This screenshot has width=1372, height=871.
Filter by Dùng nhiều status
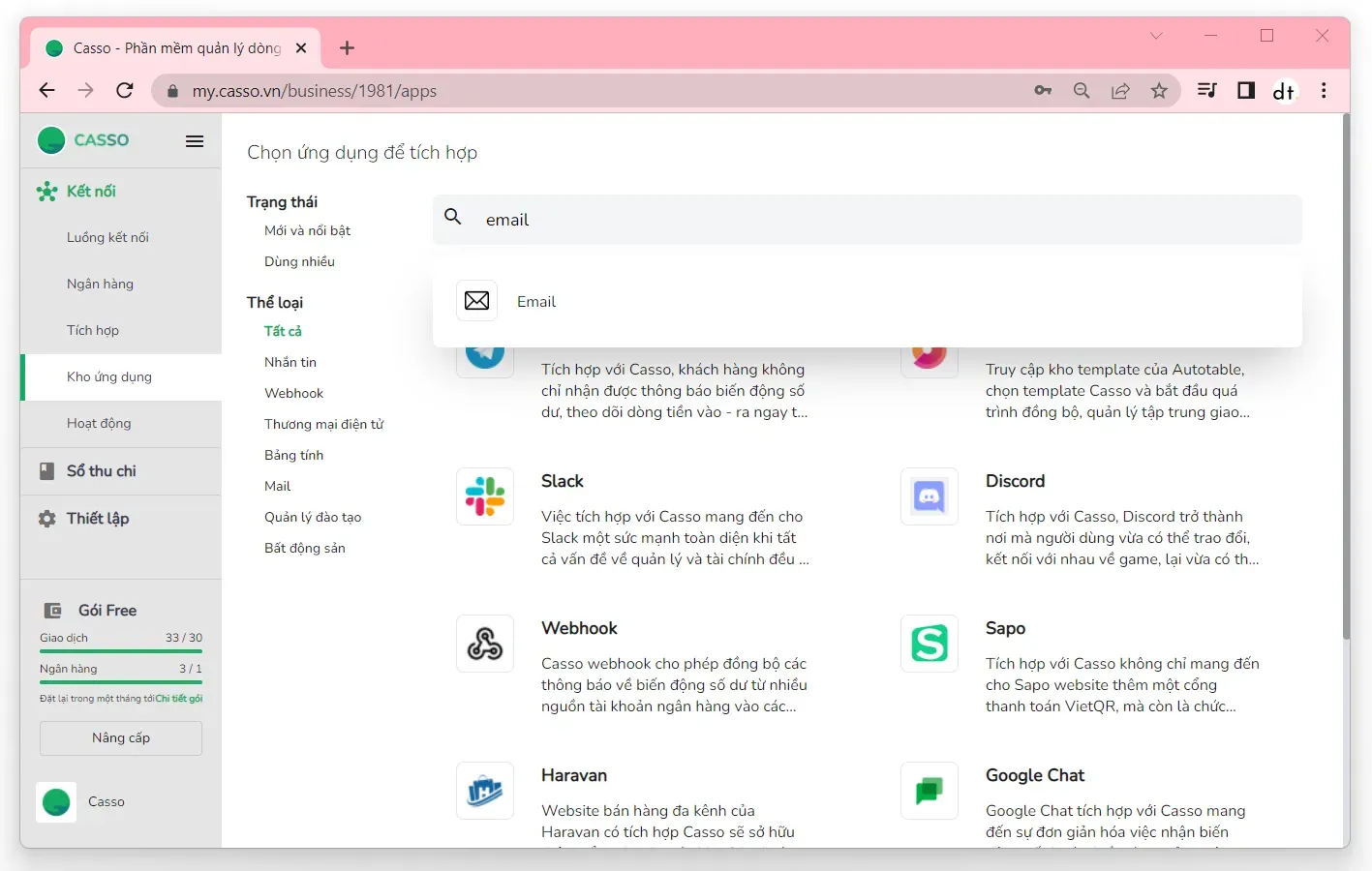299,261
